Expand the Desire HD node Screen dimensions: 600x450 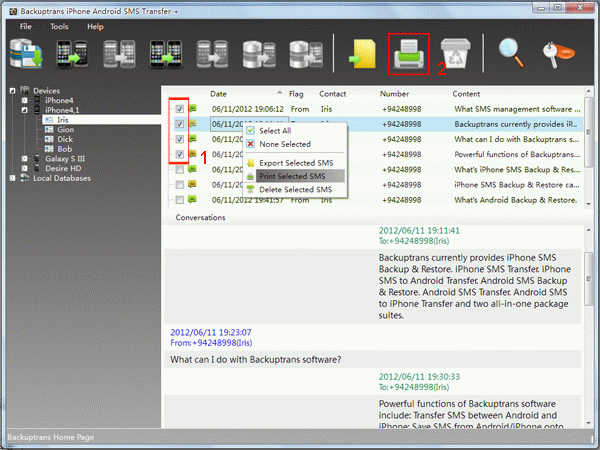point(24,168)
